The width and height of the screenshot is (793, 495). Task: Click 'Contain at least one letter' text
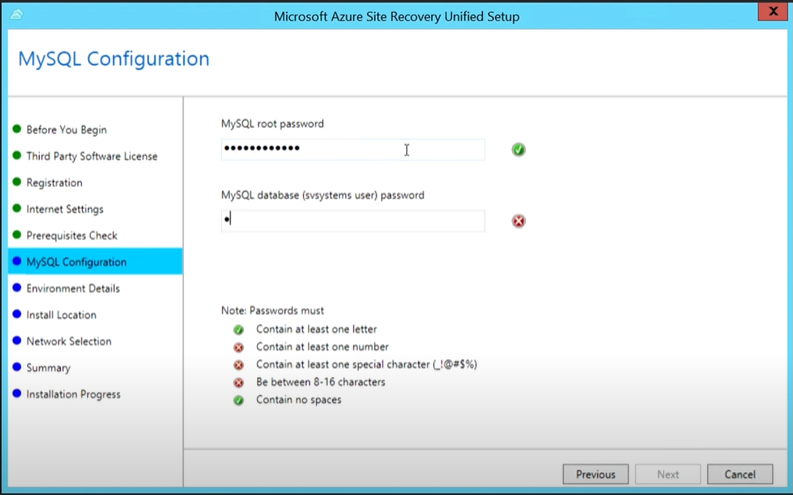[x=316, y=329]
